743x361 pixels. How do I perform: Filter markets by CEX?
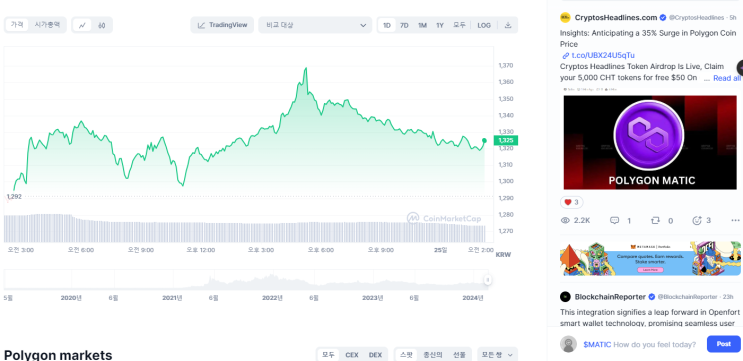(x=352, y=355)
